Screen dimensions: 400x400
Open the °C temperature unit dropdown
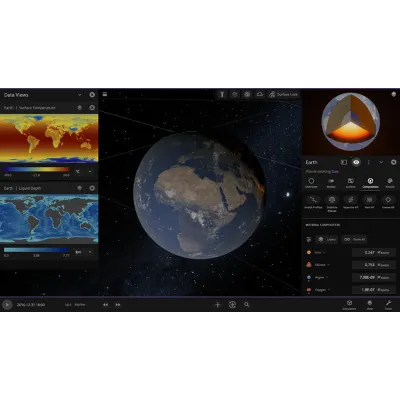[84, 172]
